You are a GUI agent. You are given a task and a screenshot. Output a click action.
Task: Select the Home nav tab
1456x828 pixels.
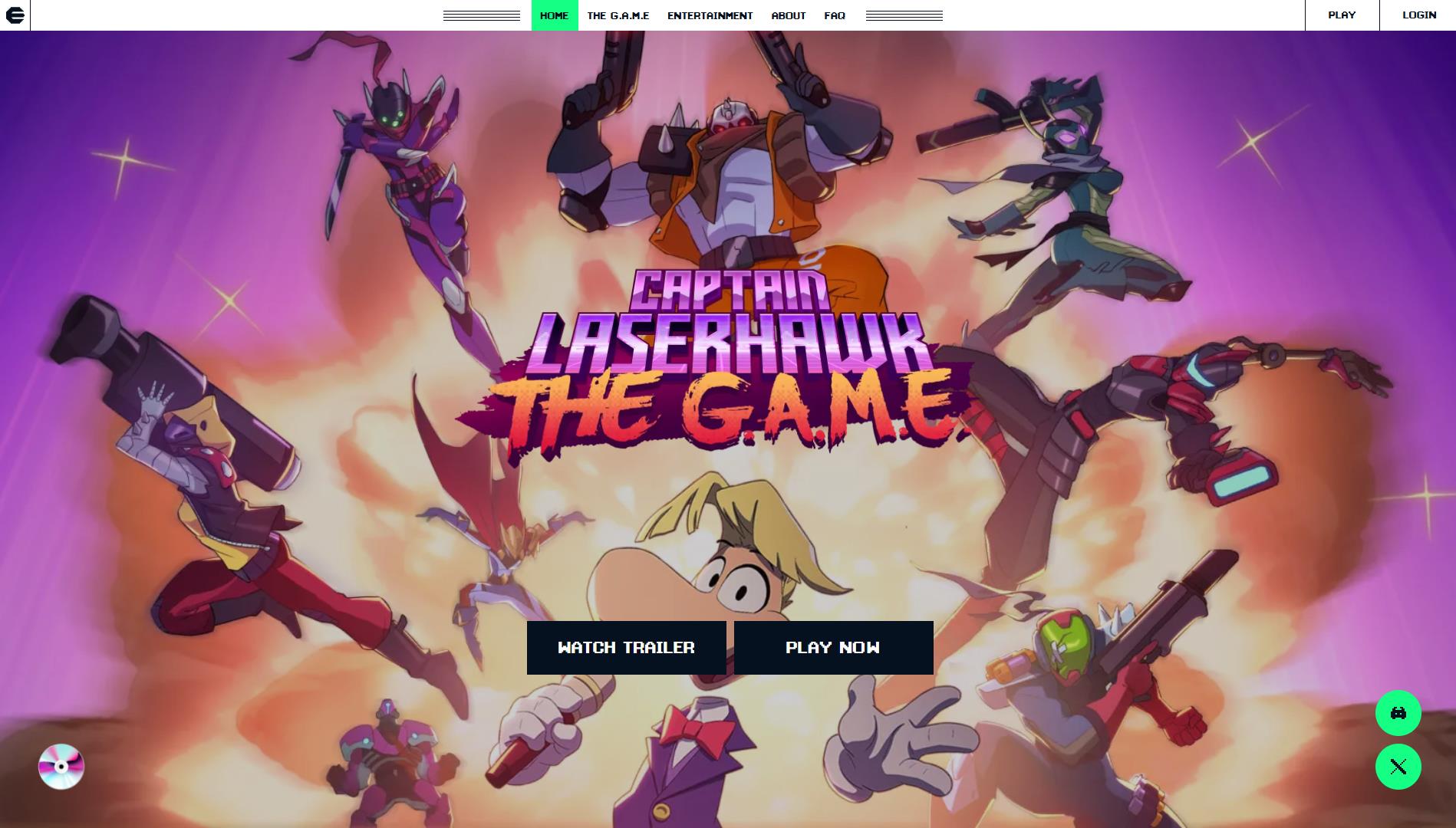tap(554, 15)
